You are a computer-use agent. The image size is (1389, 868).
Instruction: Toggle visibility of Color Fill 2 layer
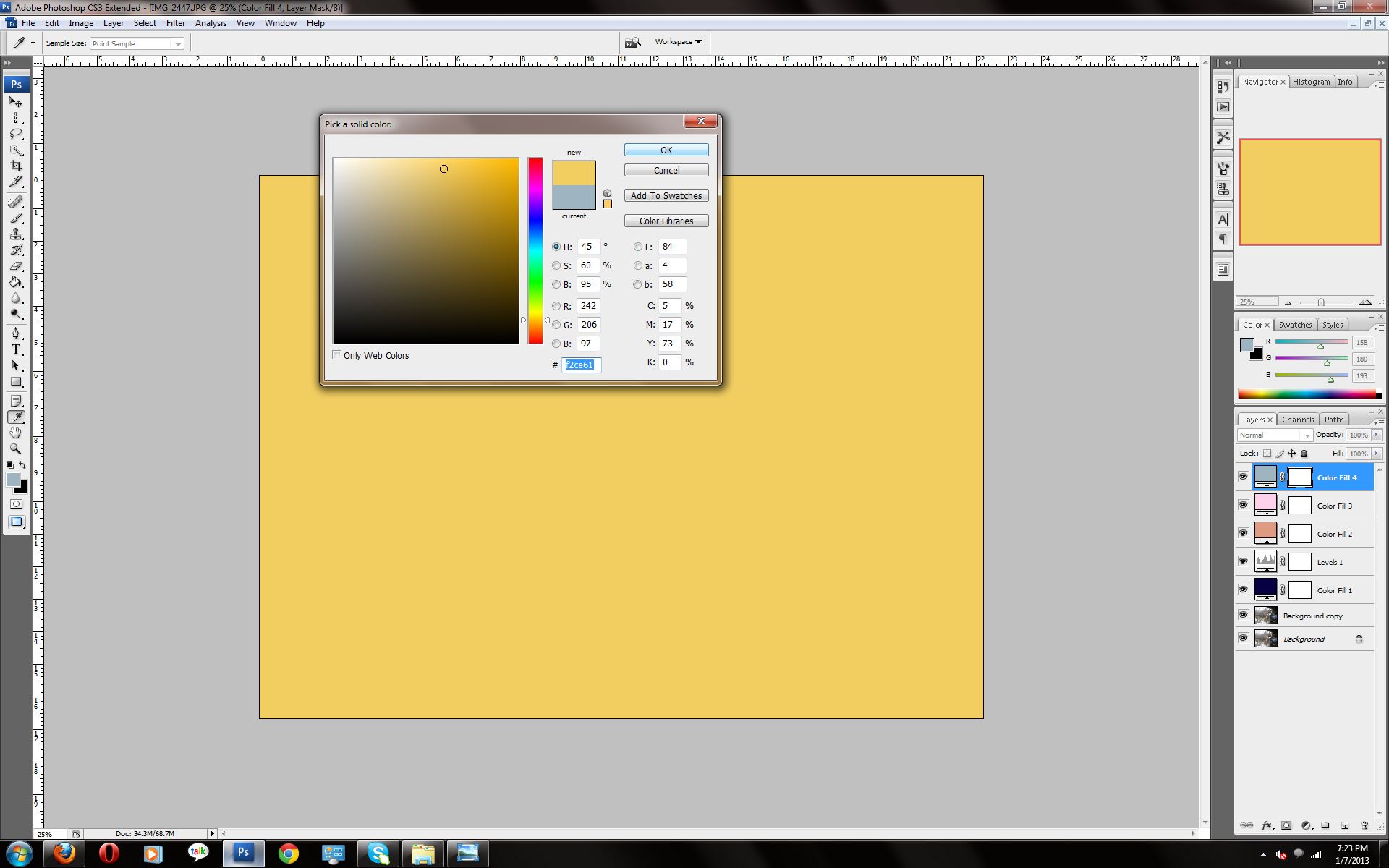tap(1243, 533)
